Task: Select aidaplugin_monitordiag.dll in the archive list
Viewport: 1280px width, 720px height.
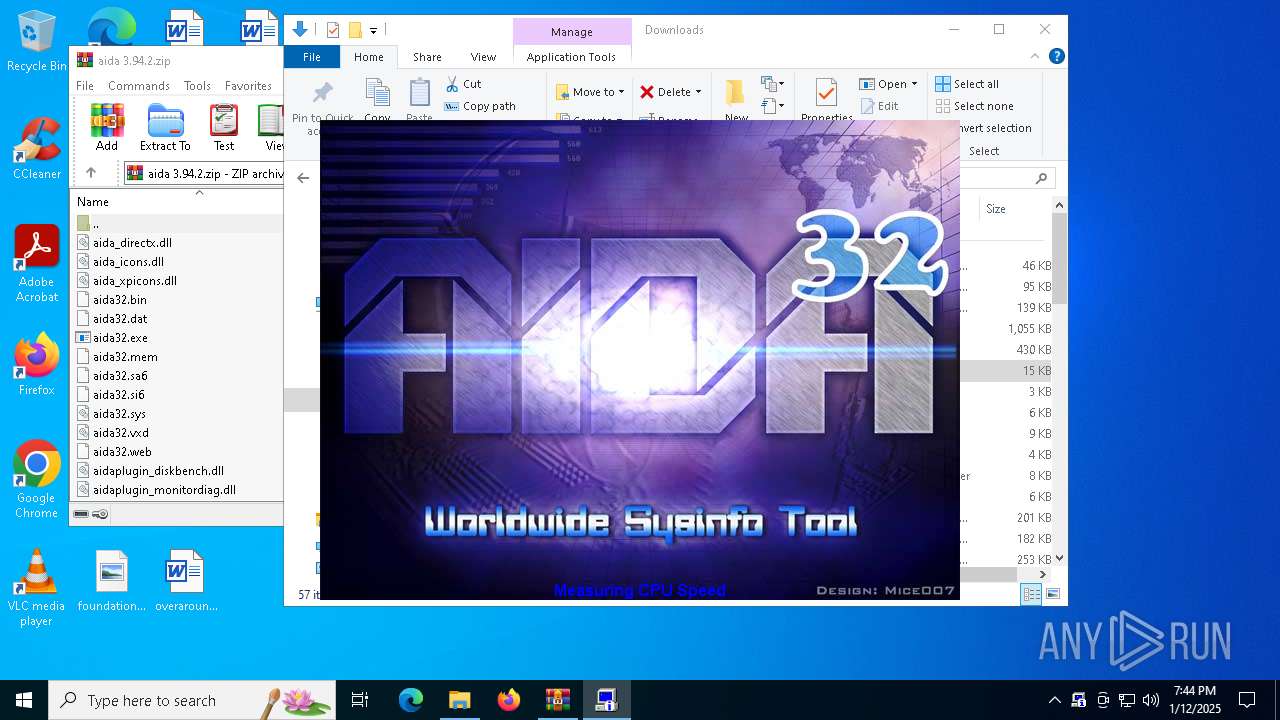Action: [x=164, y=490]
